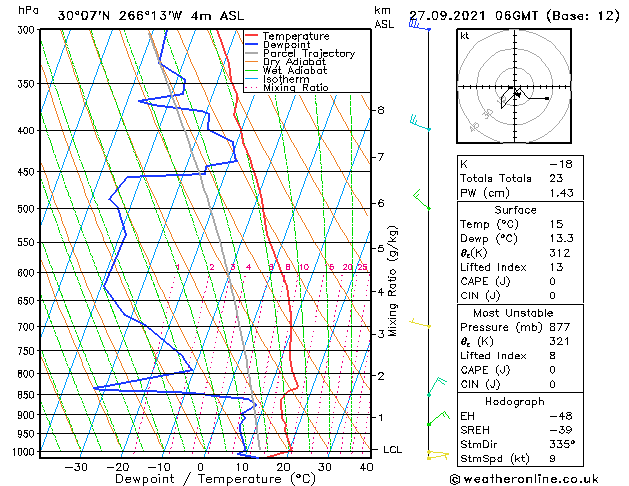
Task: Click the Dewpoint / Temperature (°C) axis title
Action: 215,479
